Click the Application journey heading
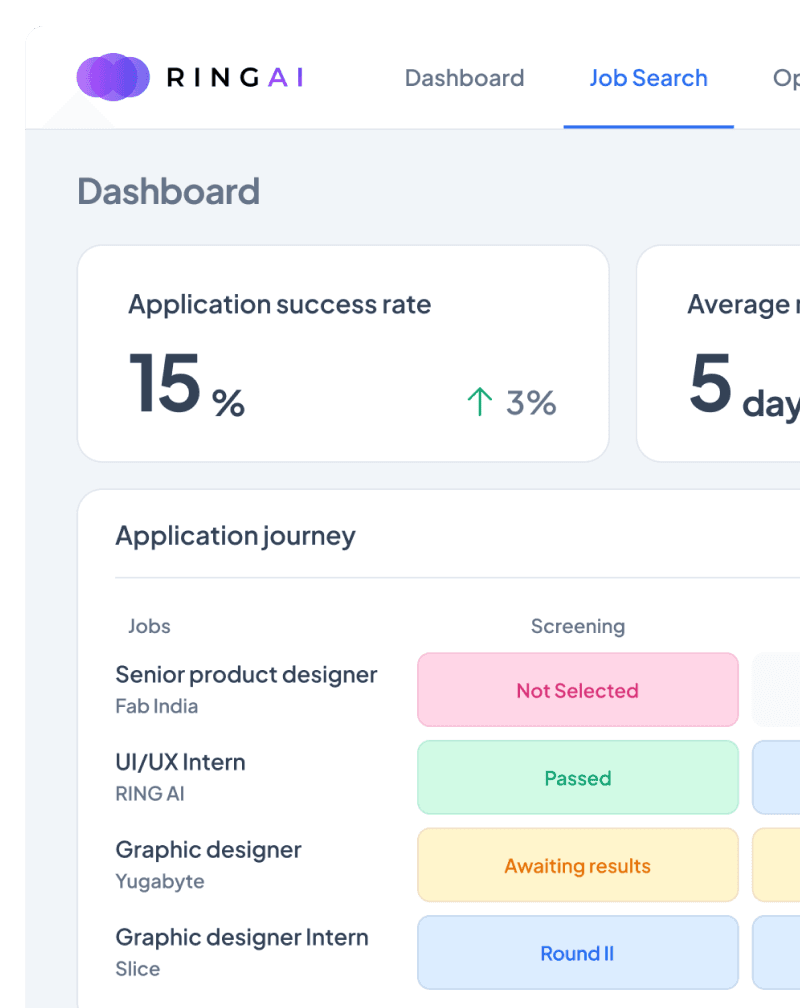800x1008 pixels. coord(235,536)
